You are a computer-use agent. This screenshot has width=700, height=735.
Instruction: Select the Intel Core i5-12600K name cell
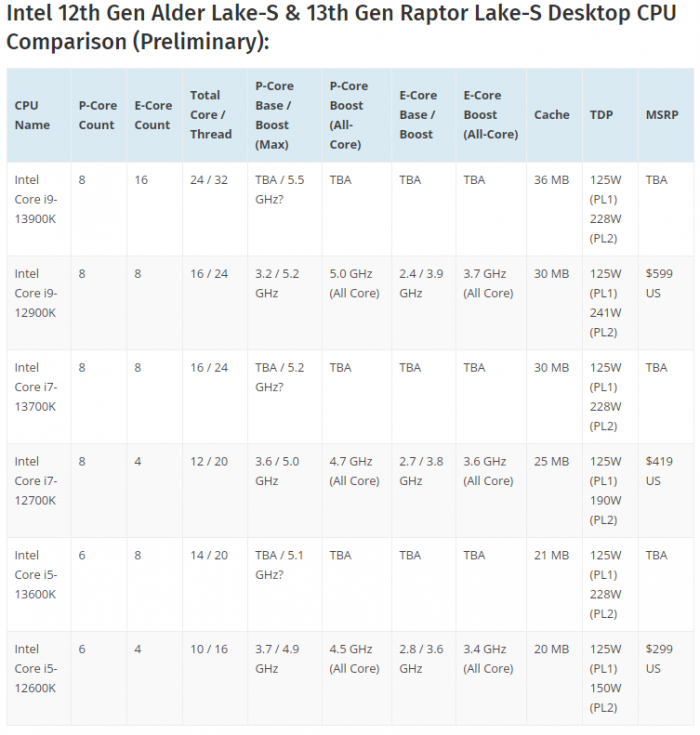tap(36, 668)
